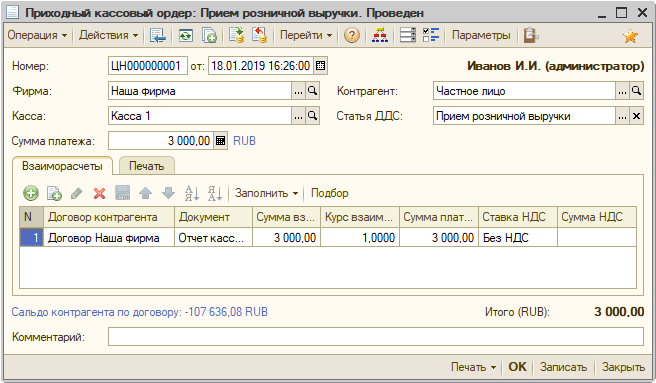Delete row with red X icon
Image resolution: width=656 pixels, height=383 pixels.
pyautogui.click(x=100, y=193)
